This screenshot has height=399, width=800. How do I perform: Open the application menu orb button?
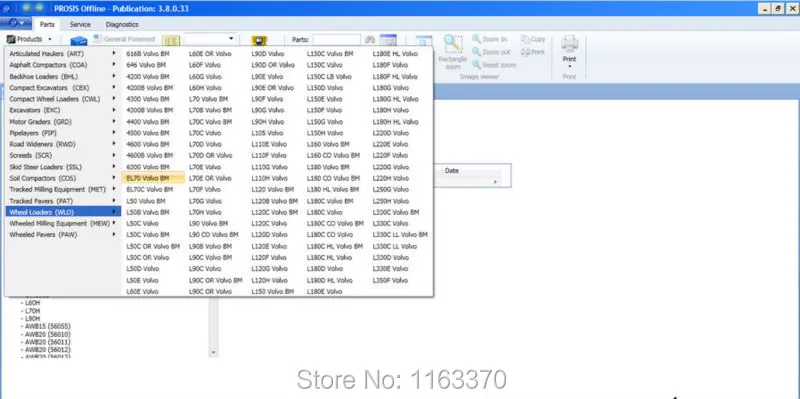pos(16,23)
